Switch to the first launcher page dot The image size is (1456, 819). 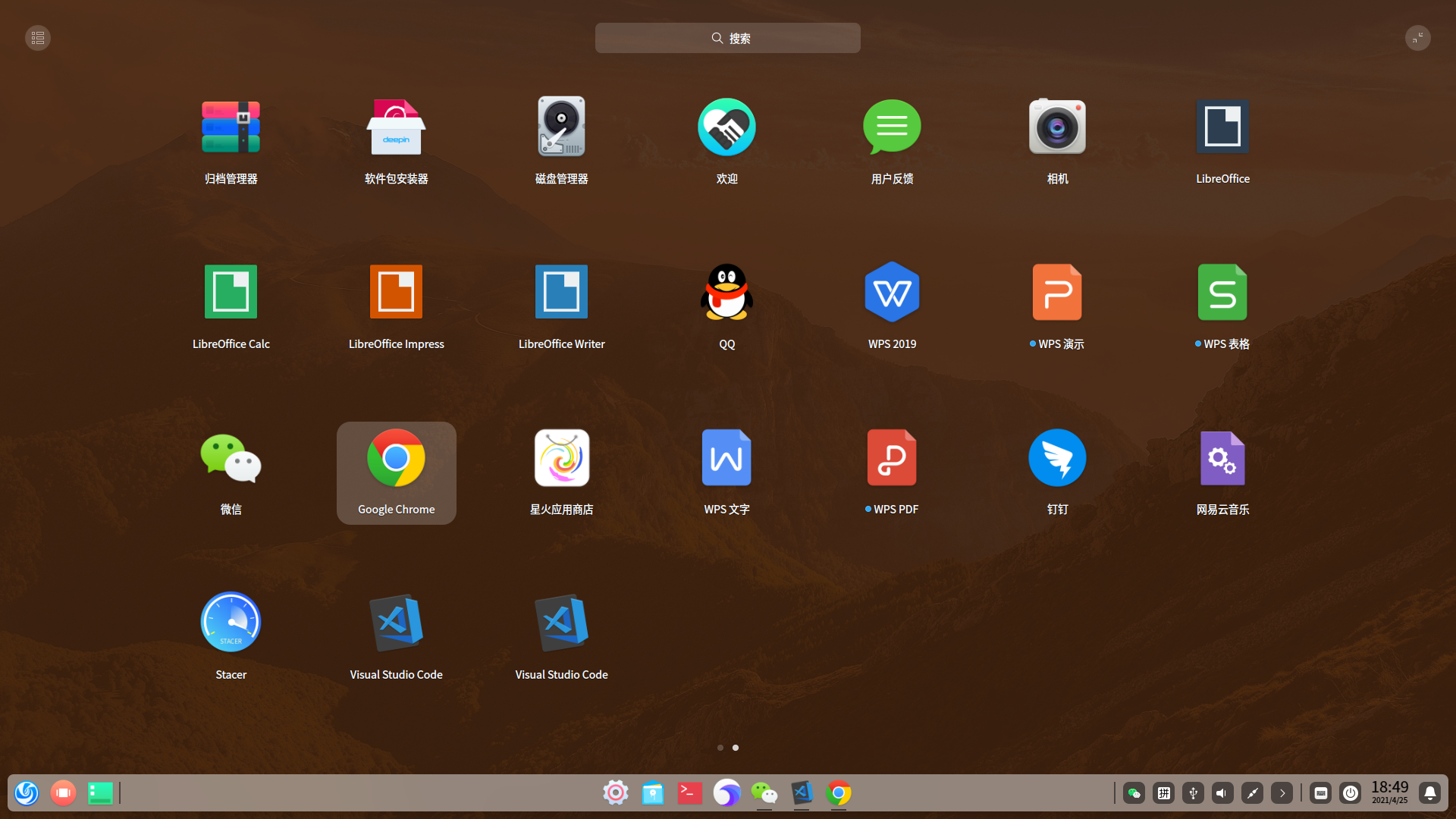click(720, 748)
